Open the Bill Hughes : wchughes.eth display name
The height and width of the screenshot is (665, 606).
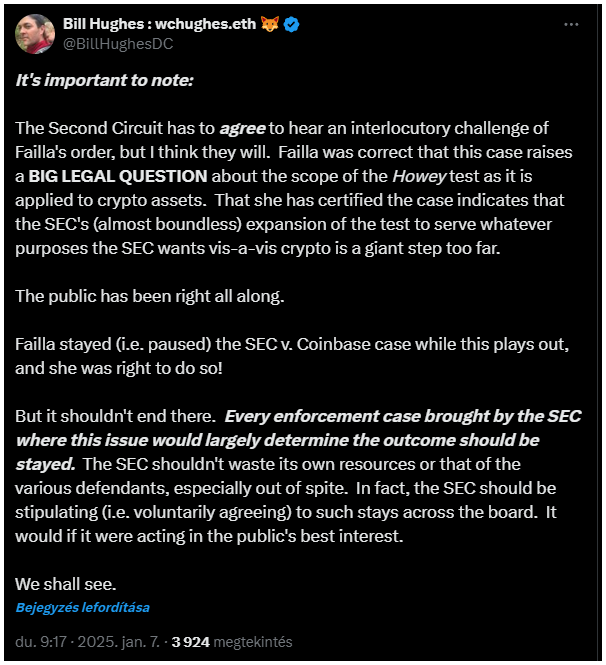(159, 24)
